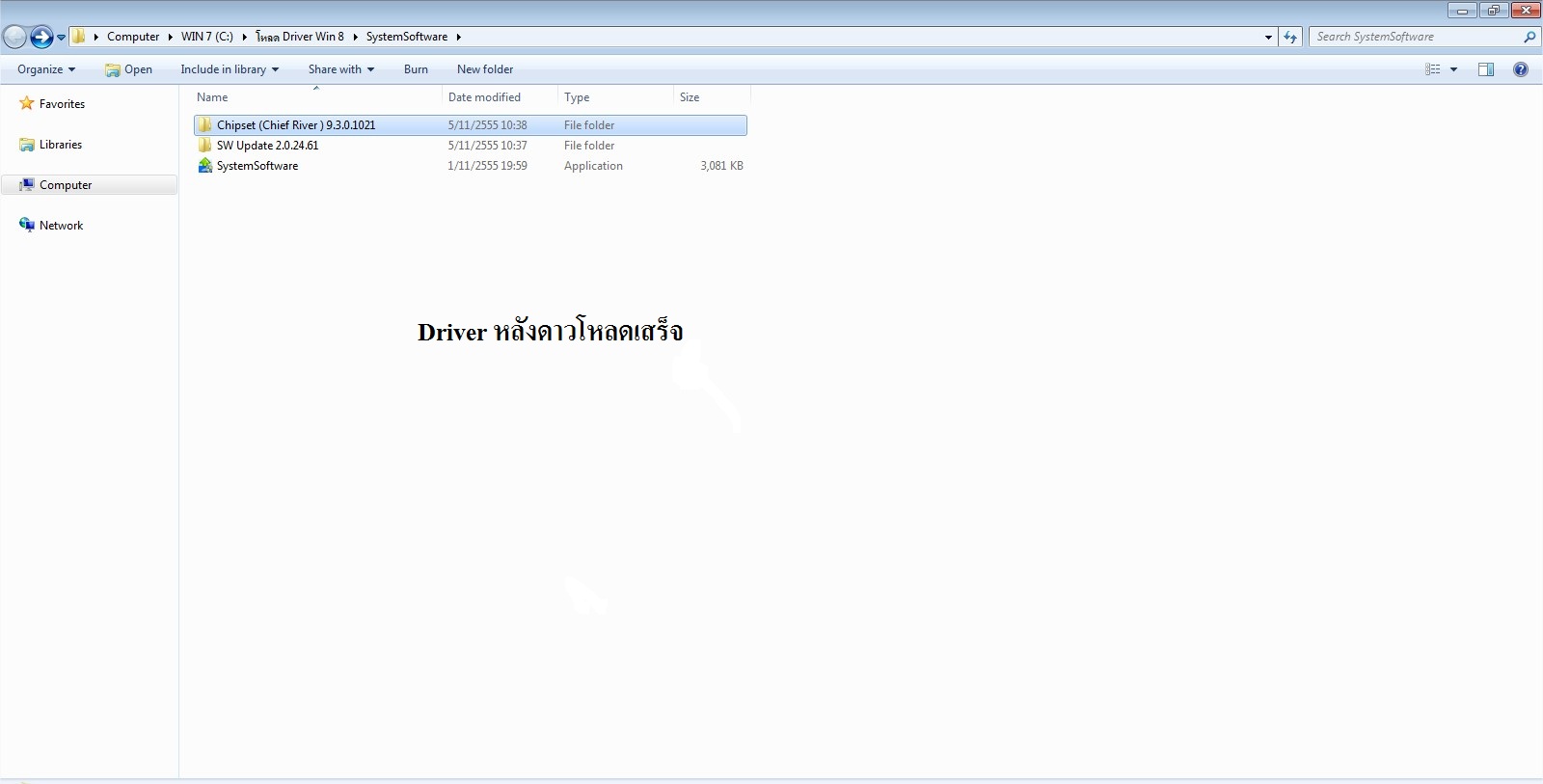Open Help with the question mark icon
Viewport: 1543px width, 784px height.
click(1521, 69)
